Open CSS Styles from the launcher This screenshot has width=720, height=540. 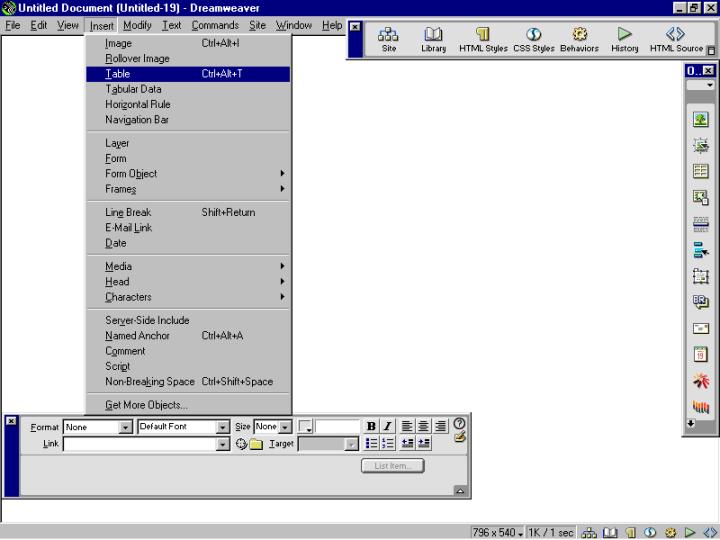pos(534,39)
